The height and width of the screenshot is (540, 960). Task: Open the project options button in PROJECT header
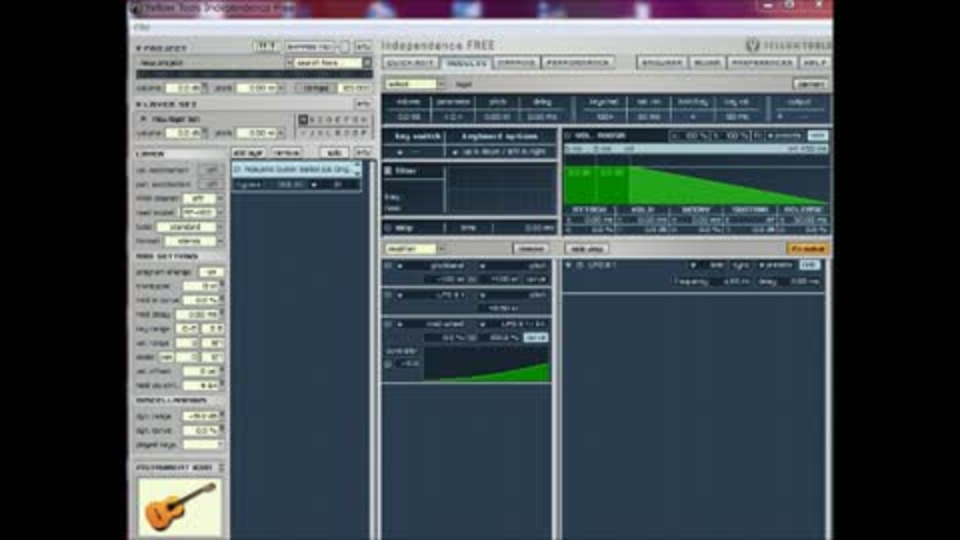pos(363,47)
